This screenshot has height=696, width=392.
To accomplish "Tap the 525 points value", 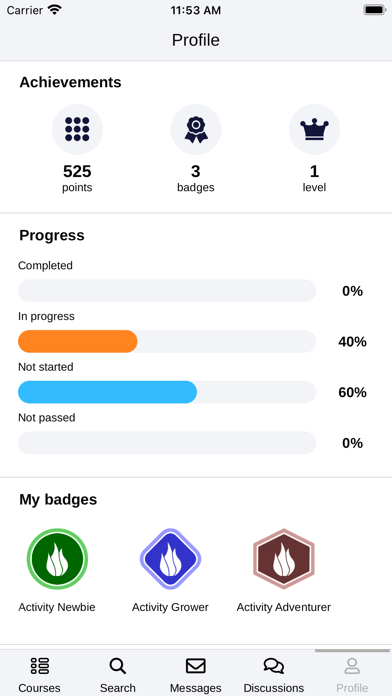I will tap(77, 171).
